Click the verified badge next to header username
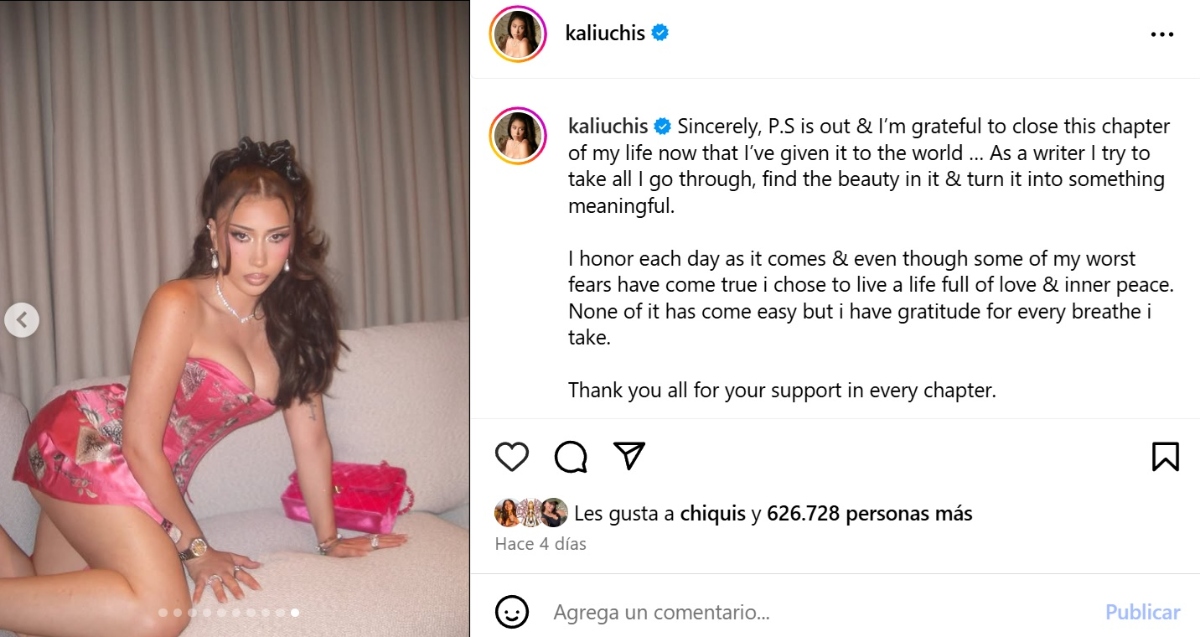 pyautogui.click(x=660, y=33)
